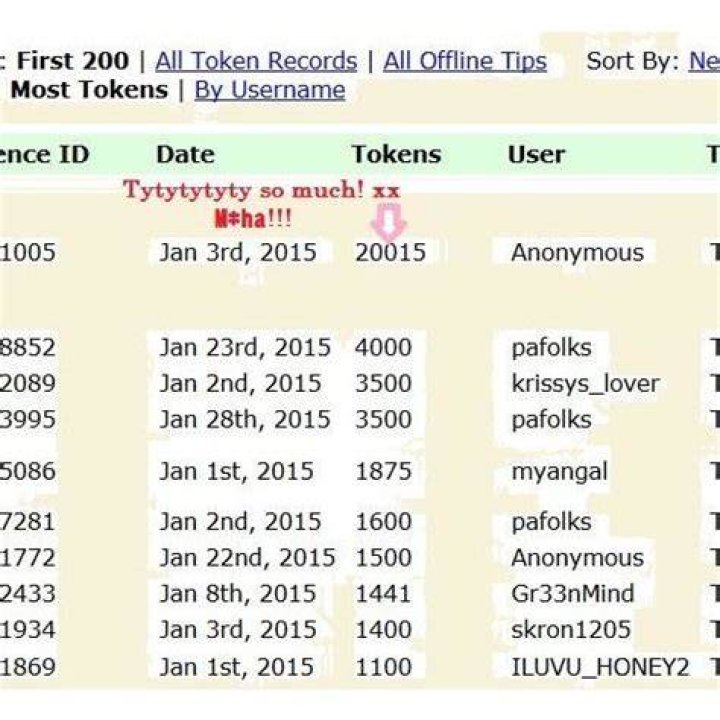Click user krissys_lover
Viewport: 720px width, 720px height.
tap(585, 384)
